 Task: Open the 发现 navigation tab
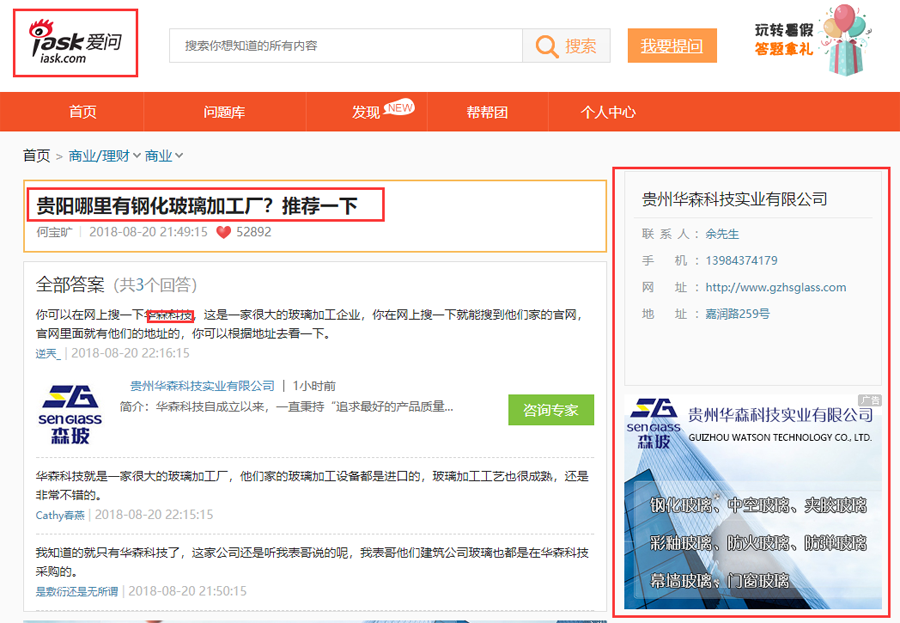coord(366,112)
